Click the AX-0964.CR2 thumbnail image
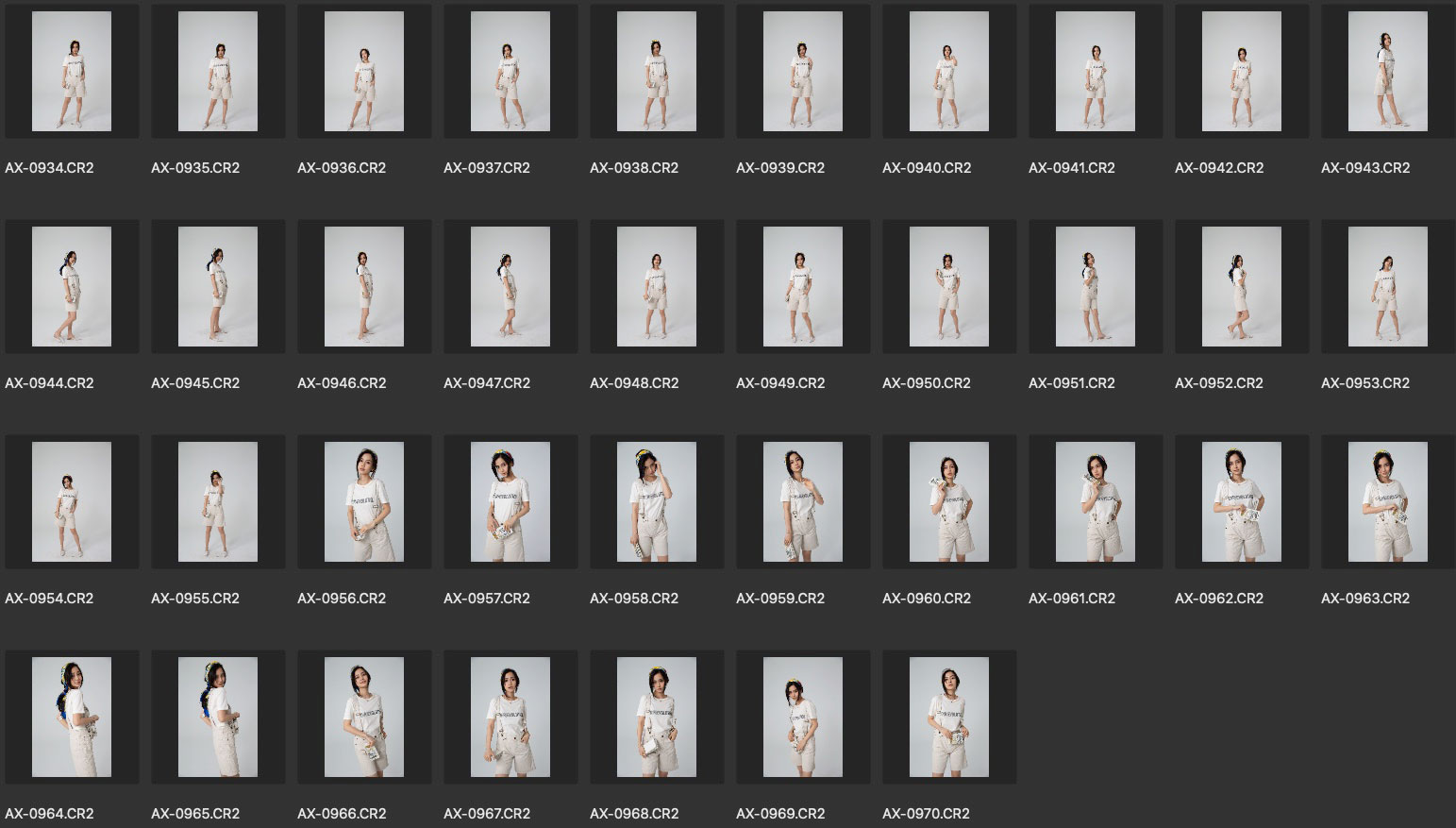 click(x=72, y=718)
